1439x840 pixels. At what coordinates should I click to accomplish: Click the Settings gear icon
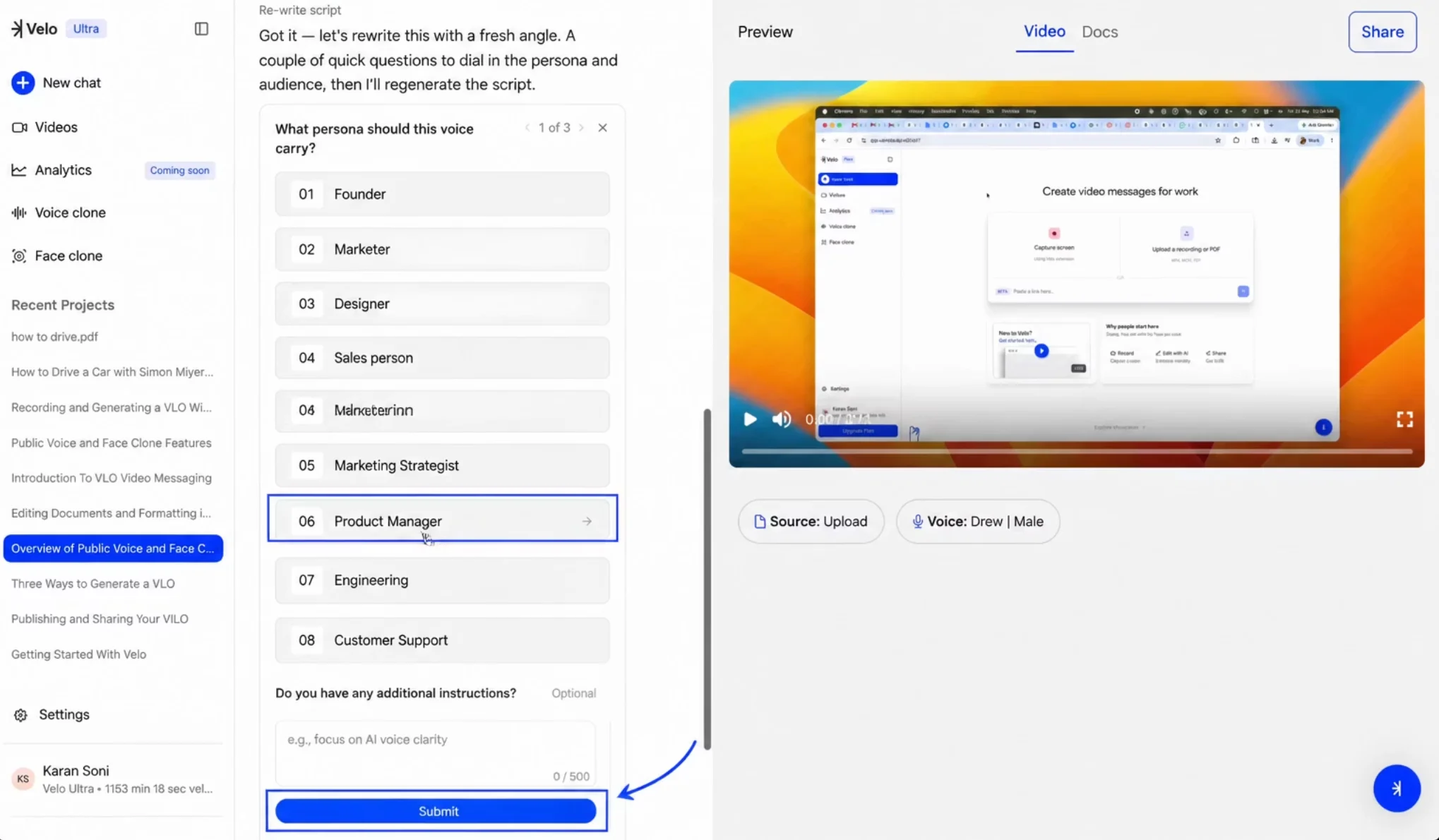20,715
